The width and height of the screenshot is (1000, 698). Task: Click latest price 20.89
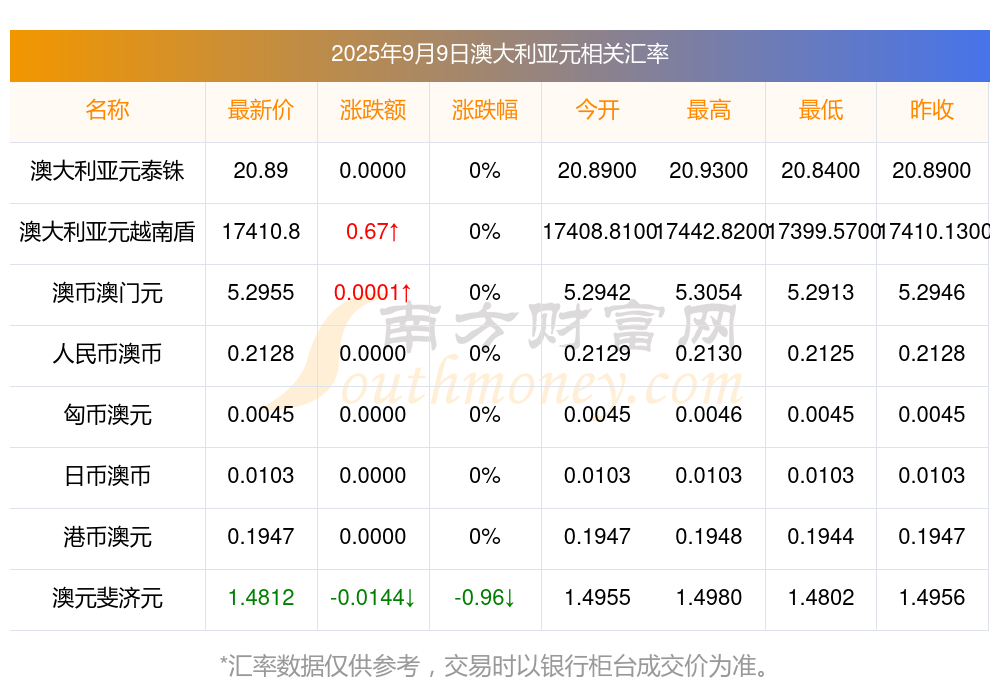(261, 170)
